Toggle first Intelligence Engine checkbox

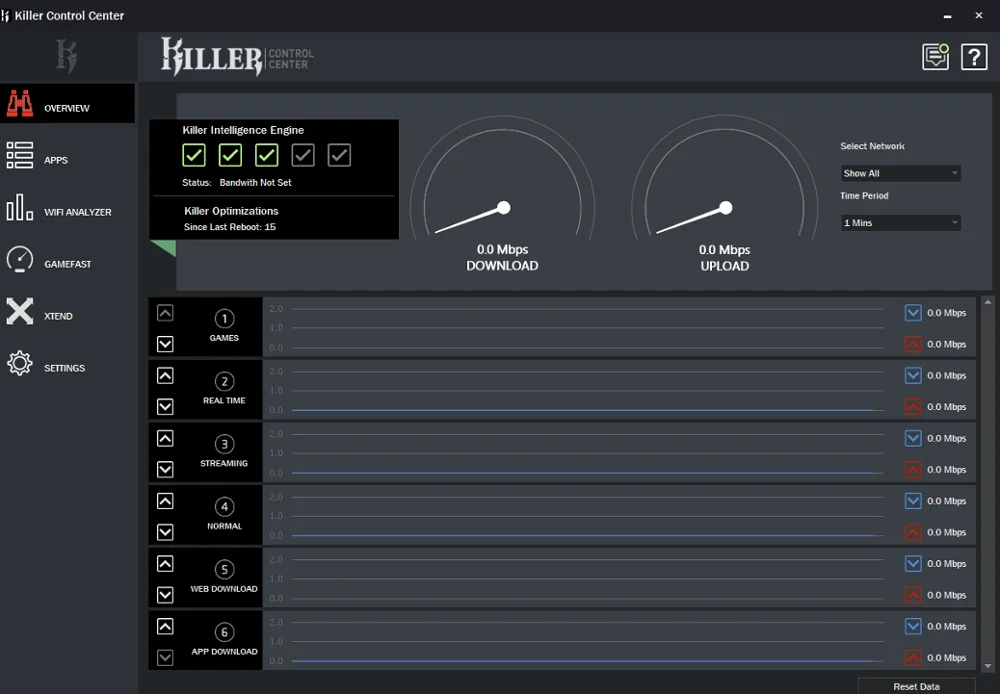[x=194, y=155]
